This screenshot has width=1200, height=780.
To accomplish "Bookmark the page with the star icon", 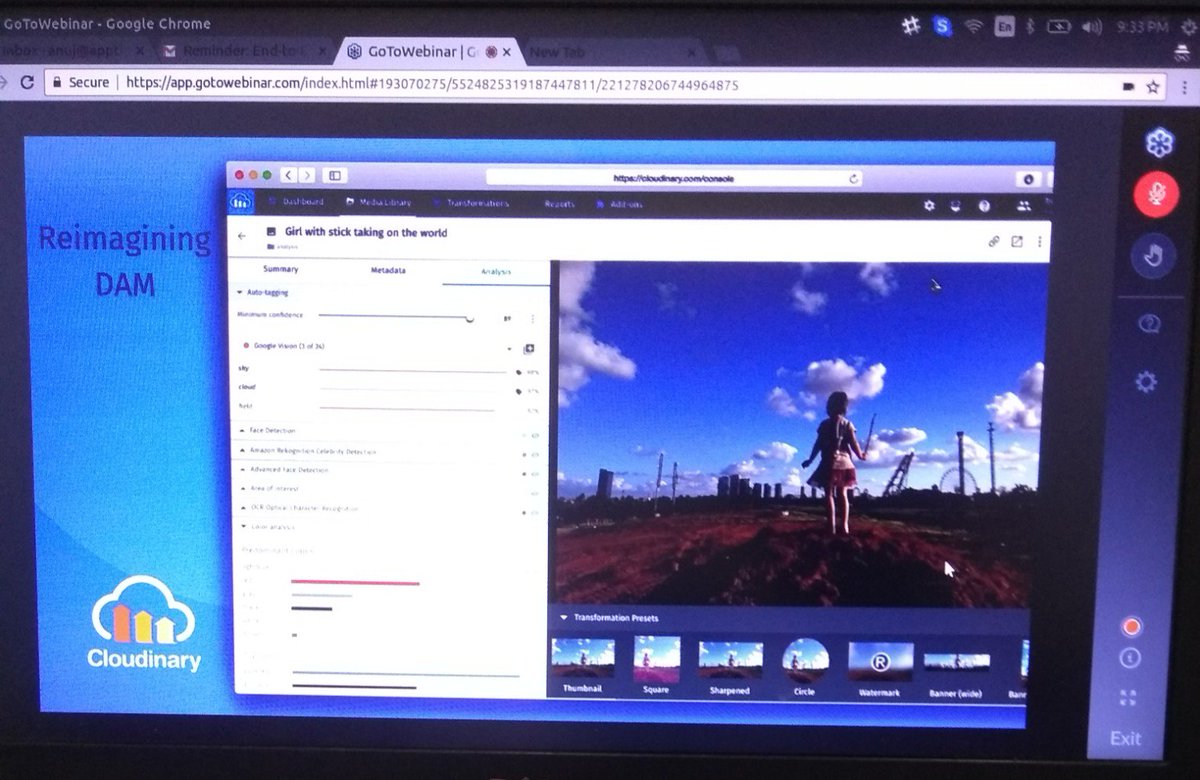I will [x=1154, y=87].
